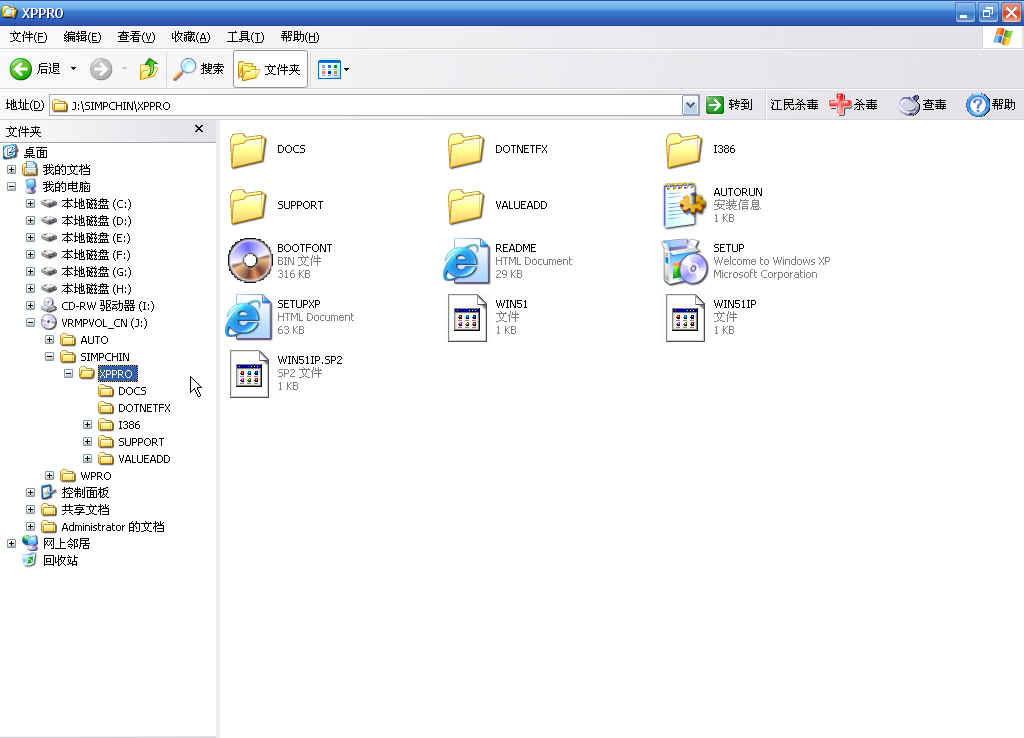Select VALUEADD in the folder tree
This screenshot has width=1024, height=738.
coord(144,458)
